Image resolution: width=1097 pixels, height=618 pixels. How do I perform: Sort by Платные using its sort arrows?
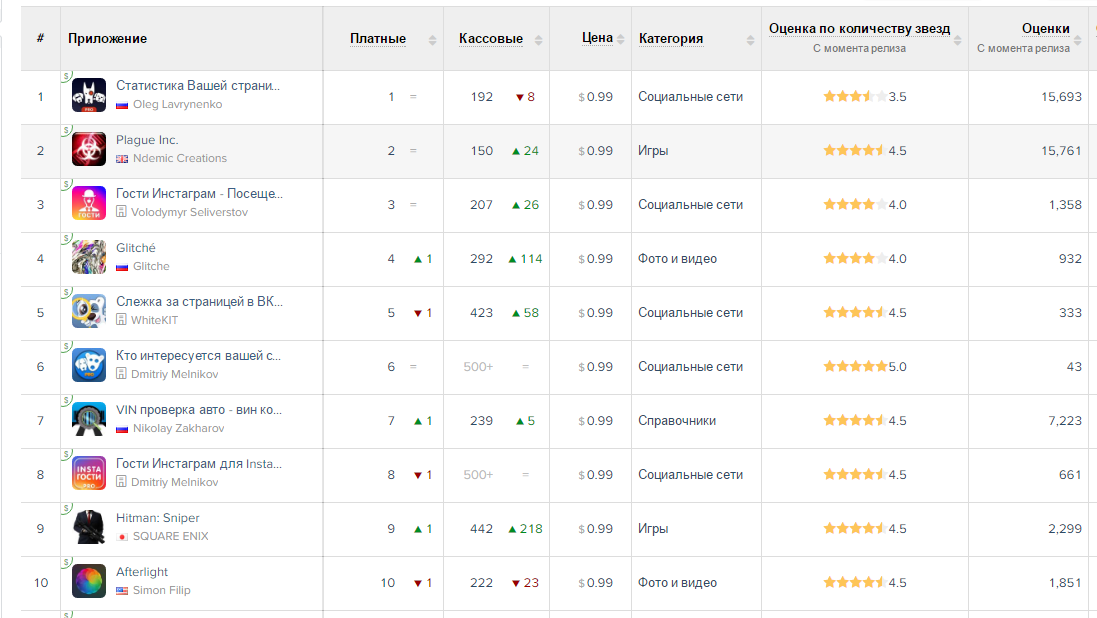(432, 41)
